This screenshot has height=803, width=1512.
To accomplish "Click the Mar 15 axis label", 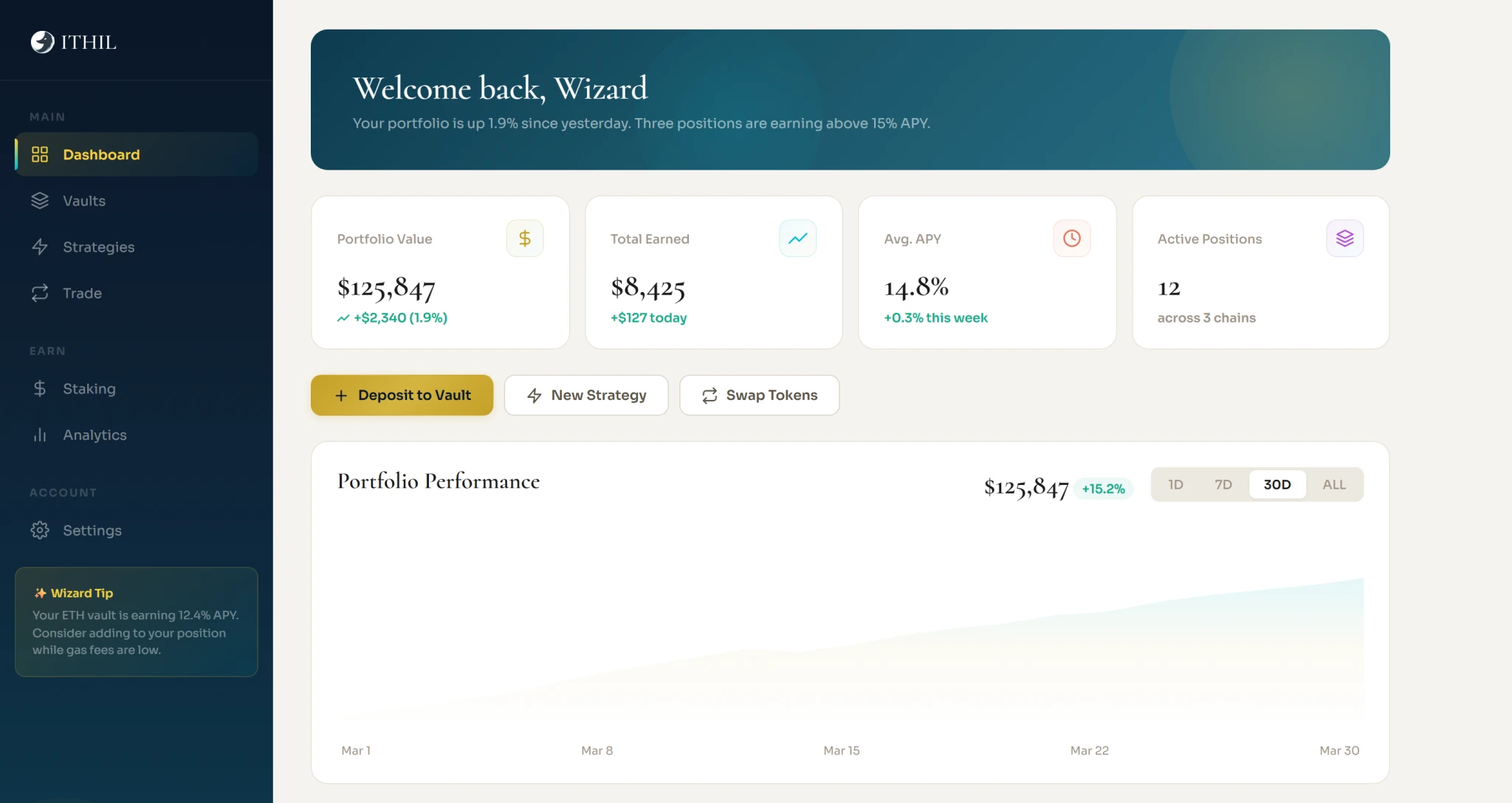I will click(842, 751).
